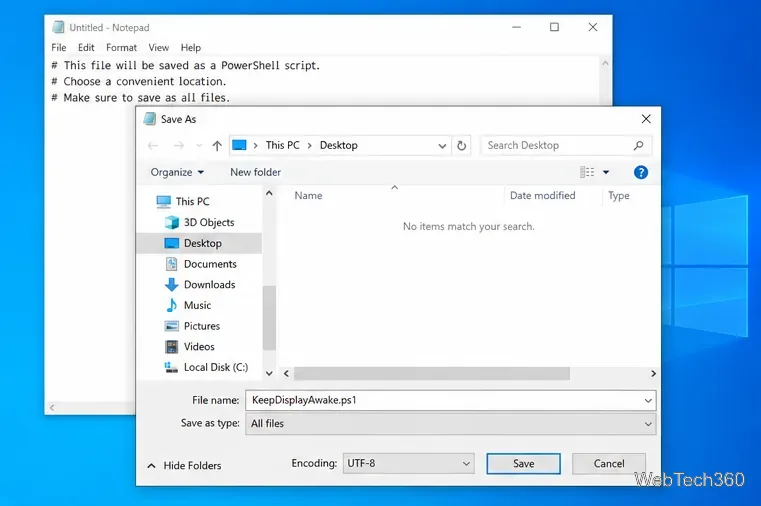Screen dimensions: 761x506
Task: Select 'Desktop' breadcrumb in address bar
Action: click(x=339, y=145)
